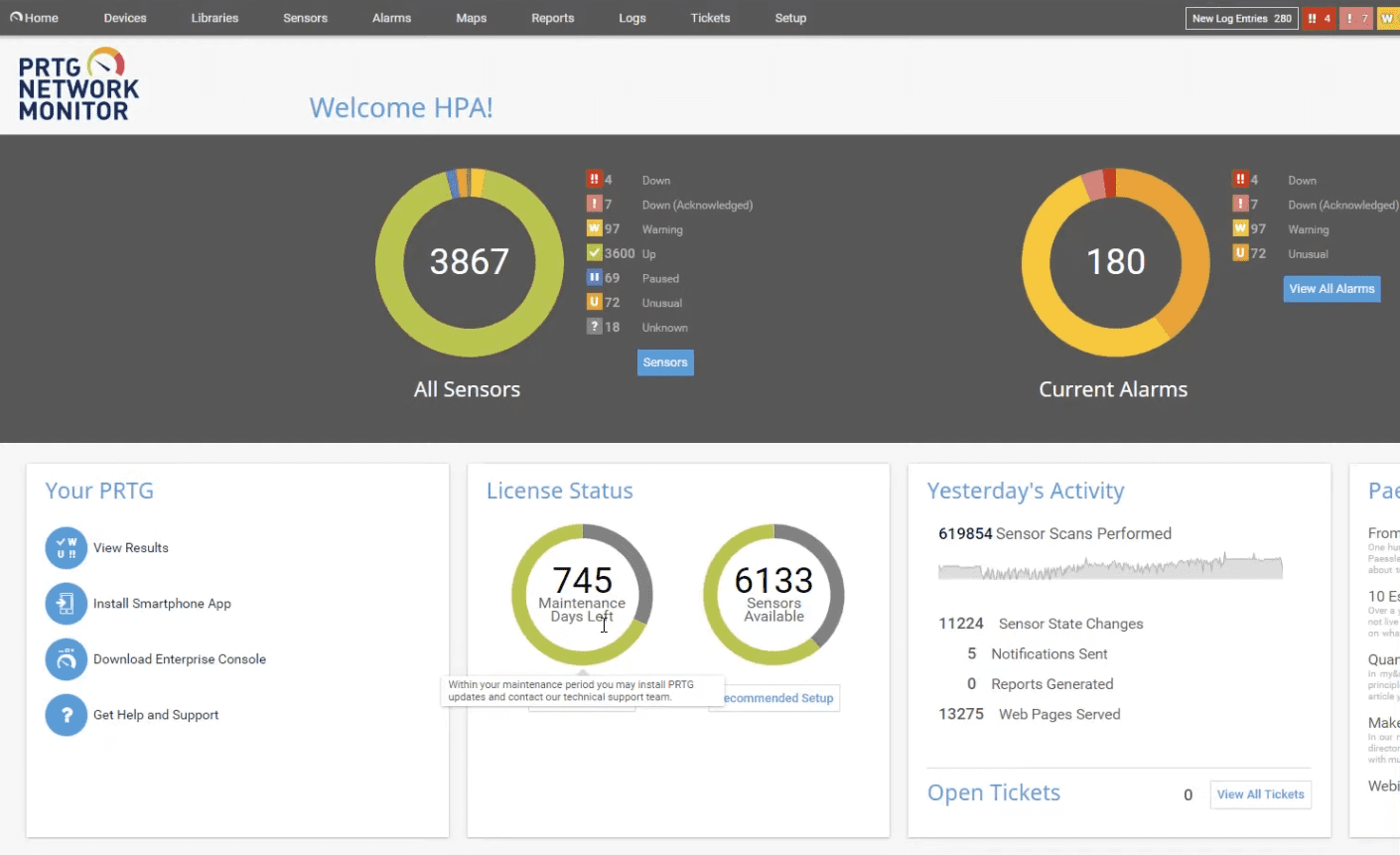Viewport: 1400px width, 855px height.
Task: Click the green Up status icon in sensors legend
Action: [x=594, y=253]
